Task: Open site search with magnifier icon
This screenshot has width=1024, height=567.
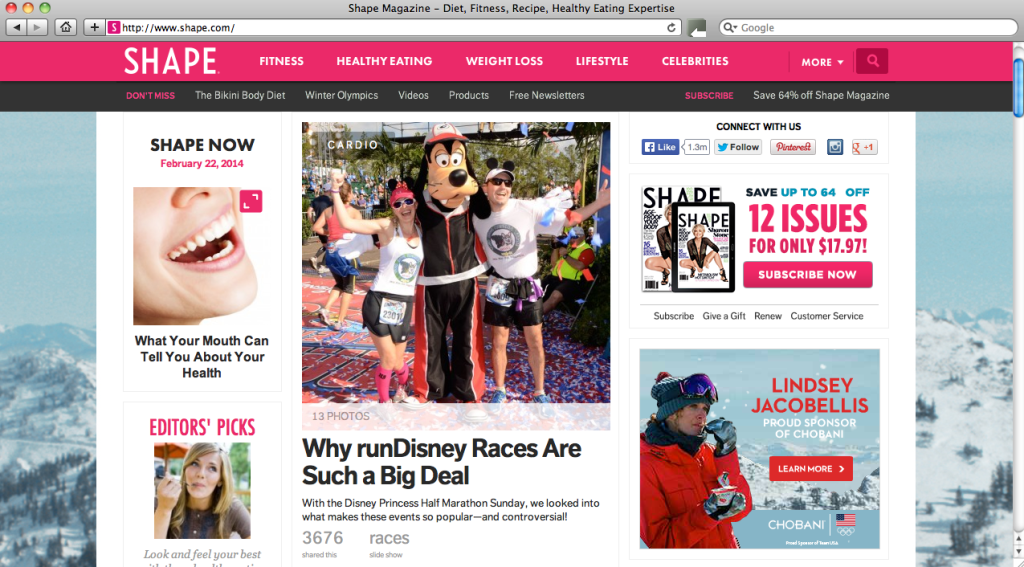Action: [872, 61]
